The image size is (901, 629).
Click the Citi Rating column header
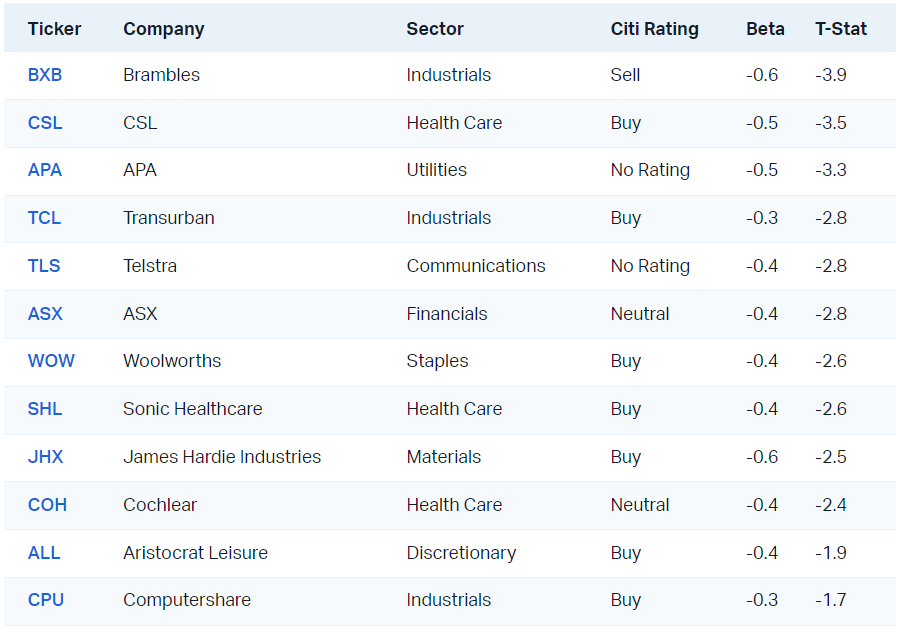click(x=654, y=29)
